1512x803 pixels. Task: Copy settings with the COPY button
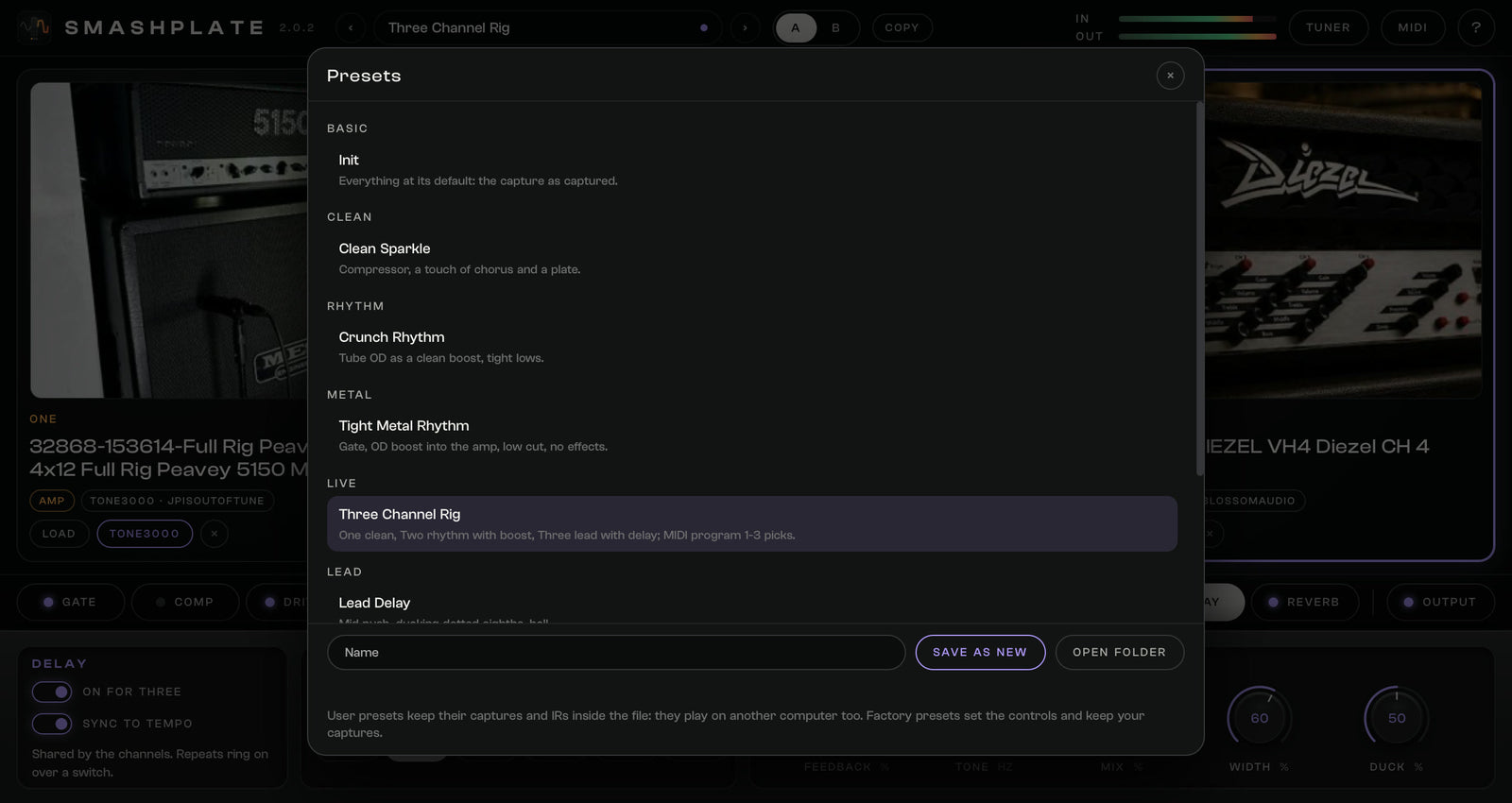click(902, 27)
